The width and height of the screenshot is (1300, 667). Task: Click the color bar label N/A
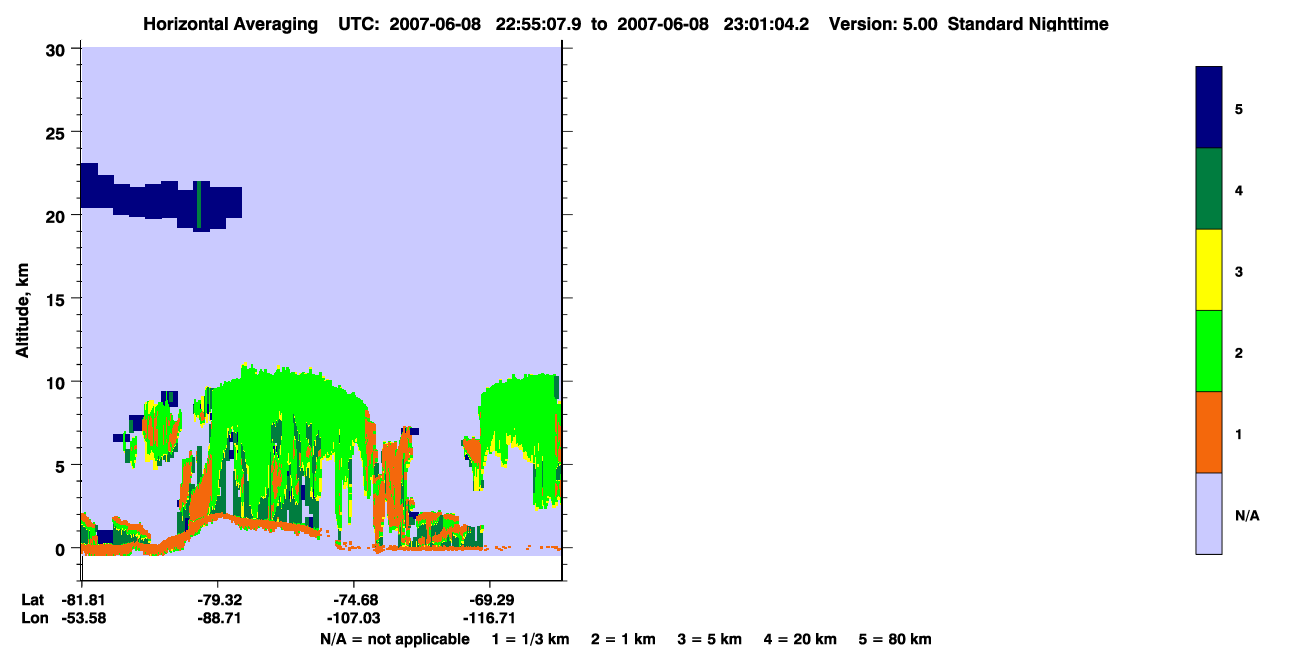click(1247, 515)
